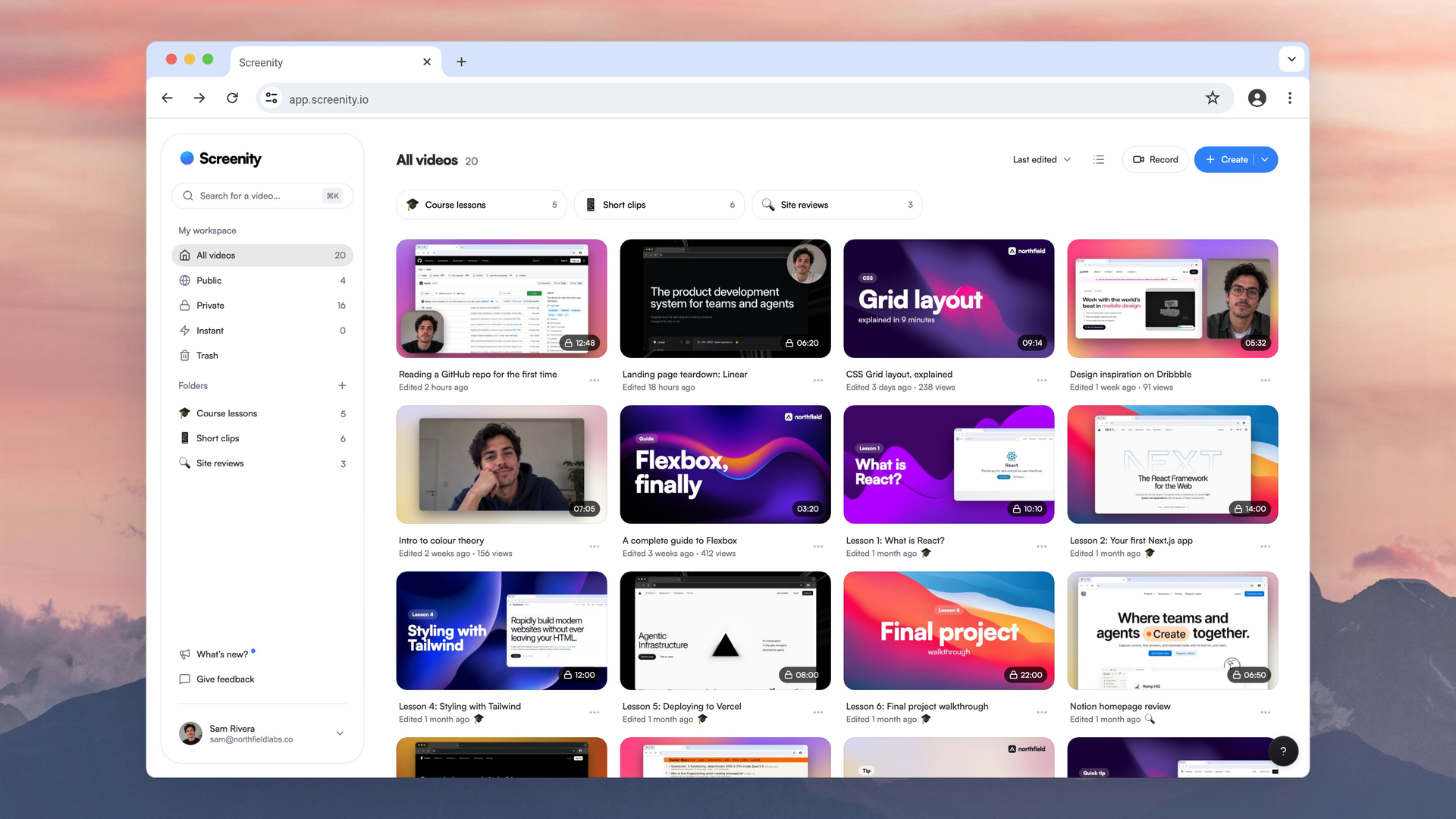Filter by Site reviews chip
Image resolution: width=1456 pixels, height=819 pixels.
[837, 205]
